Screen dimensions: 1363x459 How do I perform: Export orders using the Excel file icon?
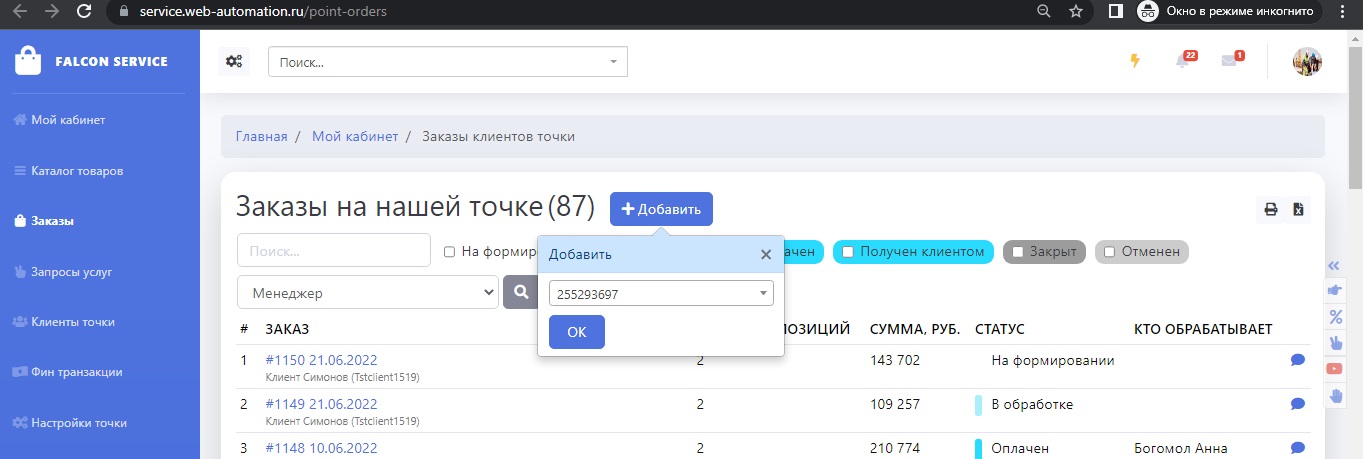point(1298,210)
